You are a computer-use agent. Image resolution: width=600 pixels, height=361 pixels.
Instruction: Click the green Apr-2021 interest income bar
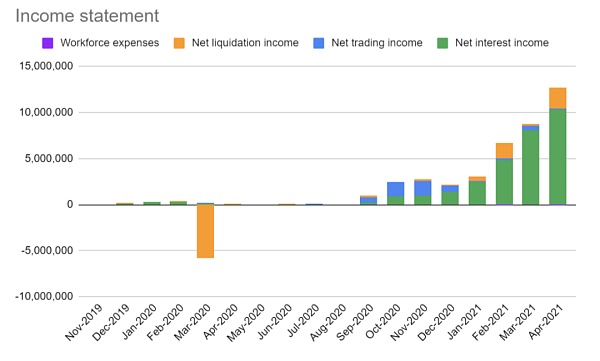coord(558,157)
